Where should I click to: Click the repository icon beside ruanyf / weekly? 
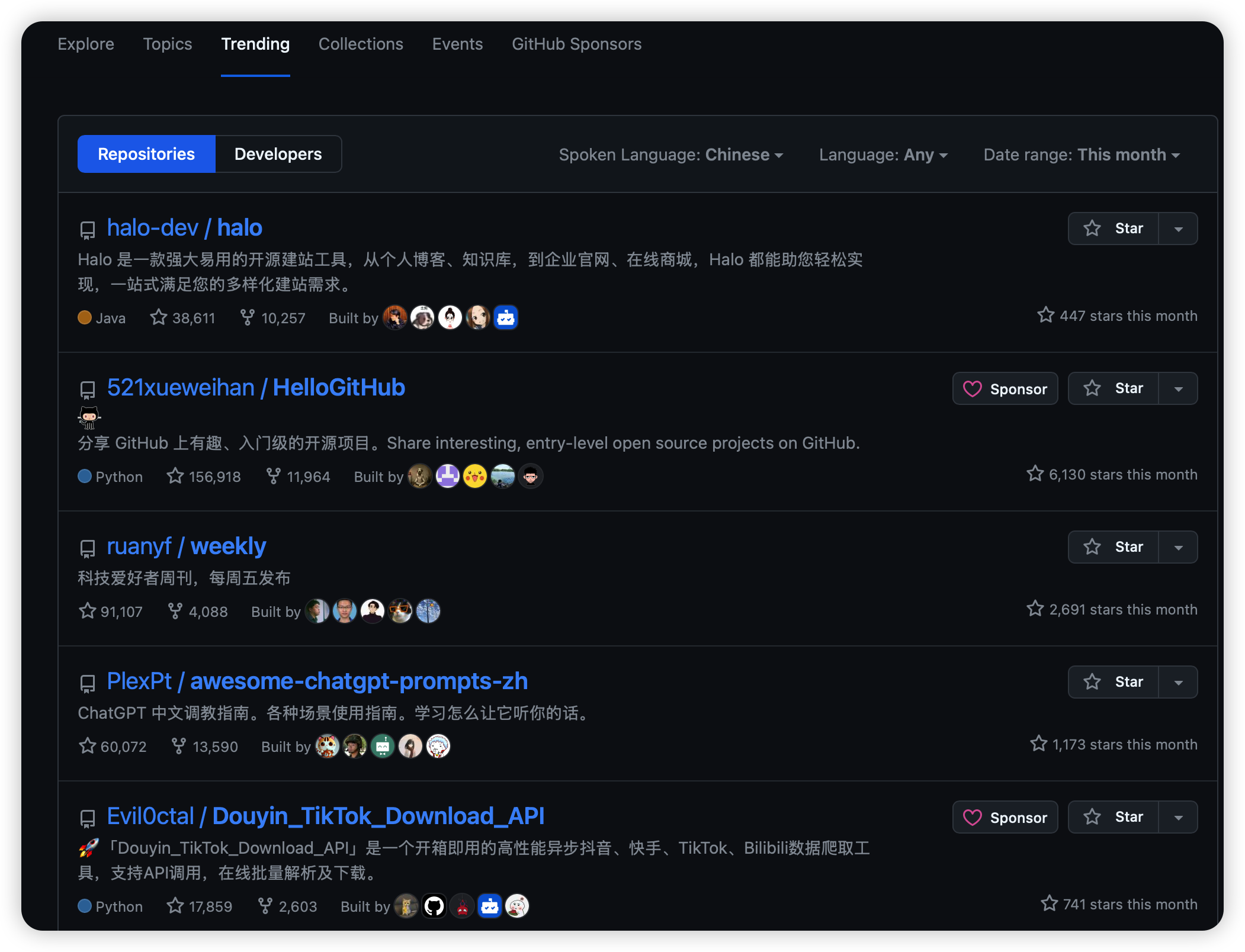click(88, 548)
